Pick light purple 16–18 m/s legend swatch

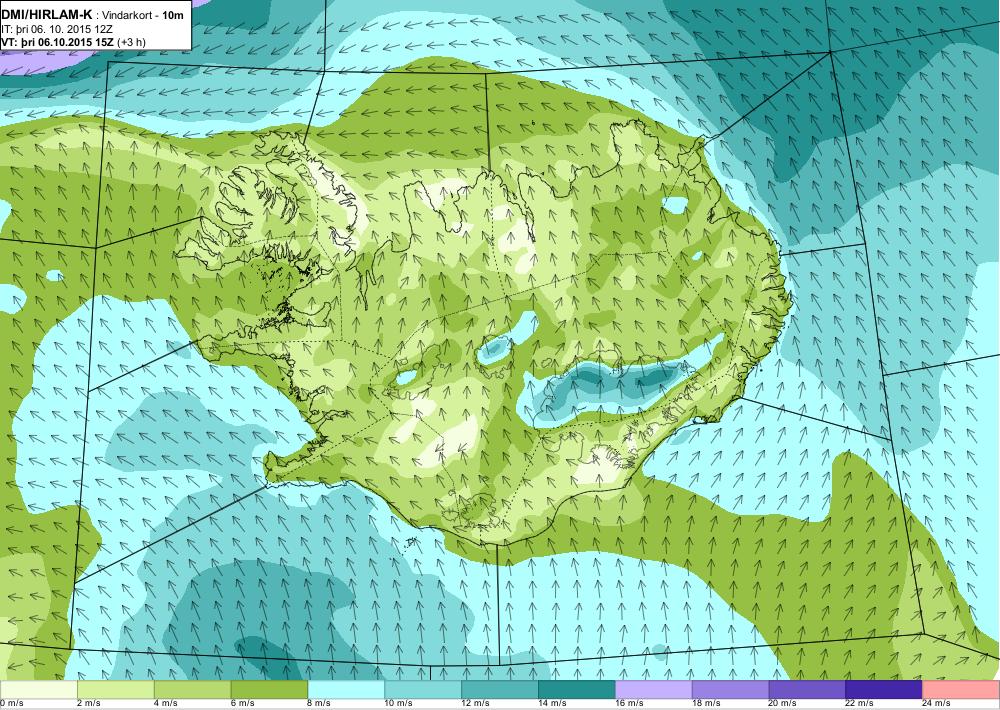coord(654,690)
